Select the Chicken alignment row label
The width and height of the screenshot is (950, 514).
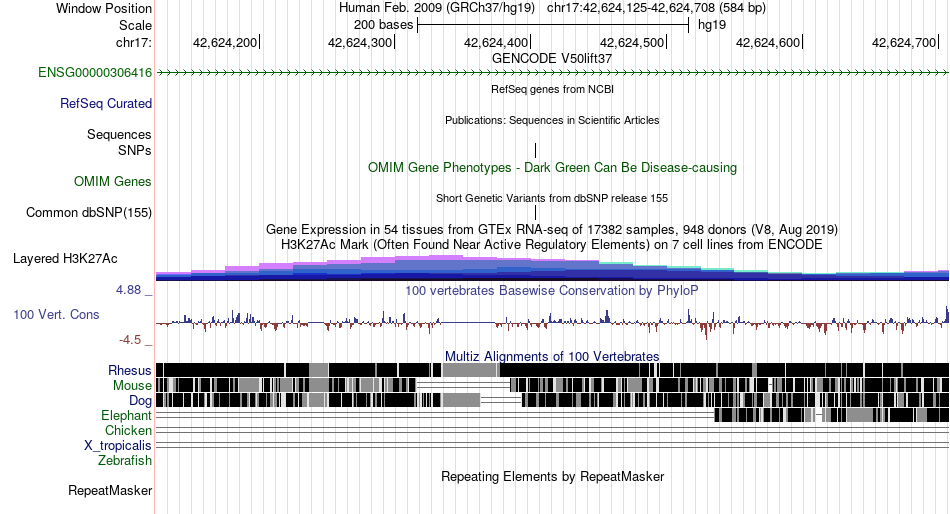[128, 430]
